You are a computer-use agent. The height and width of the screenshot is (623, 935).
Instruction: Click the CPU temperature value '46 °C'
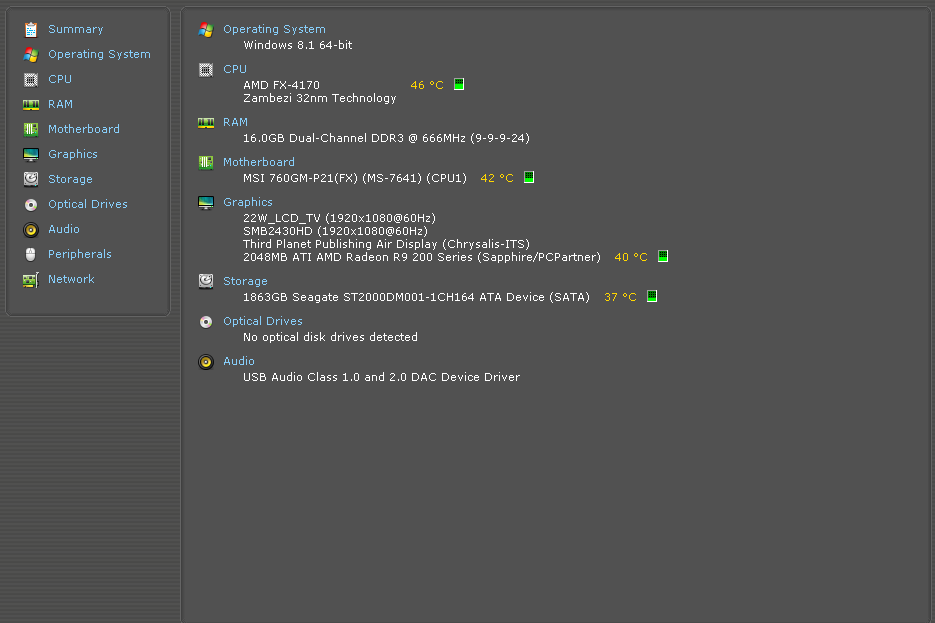[x=427, y=85]
